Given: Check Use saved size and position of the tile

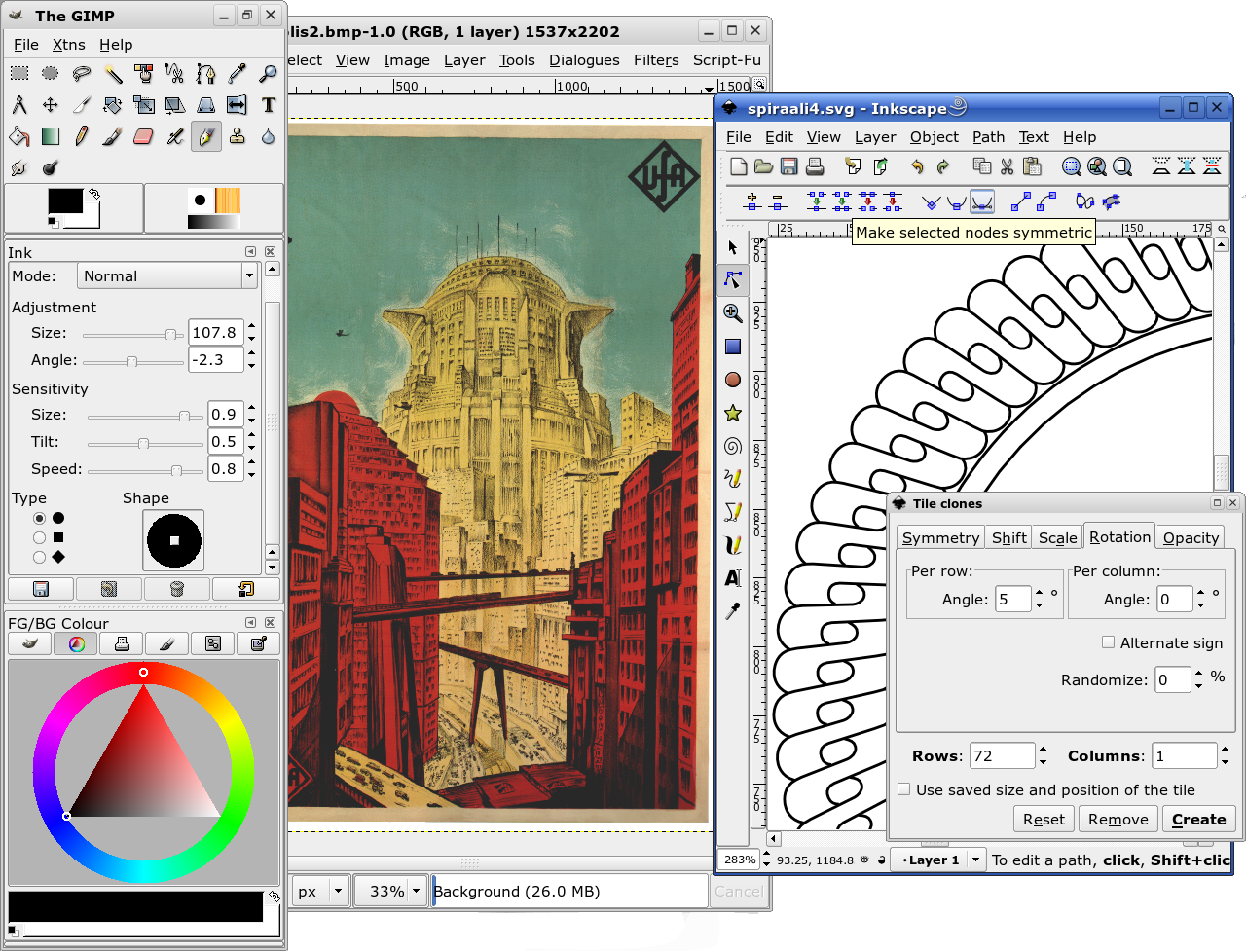Looking at the screenshot, I should tap(904, 789).
